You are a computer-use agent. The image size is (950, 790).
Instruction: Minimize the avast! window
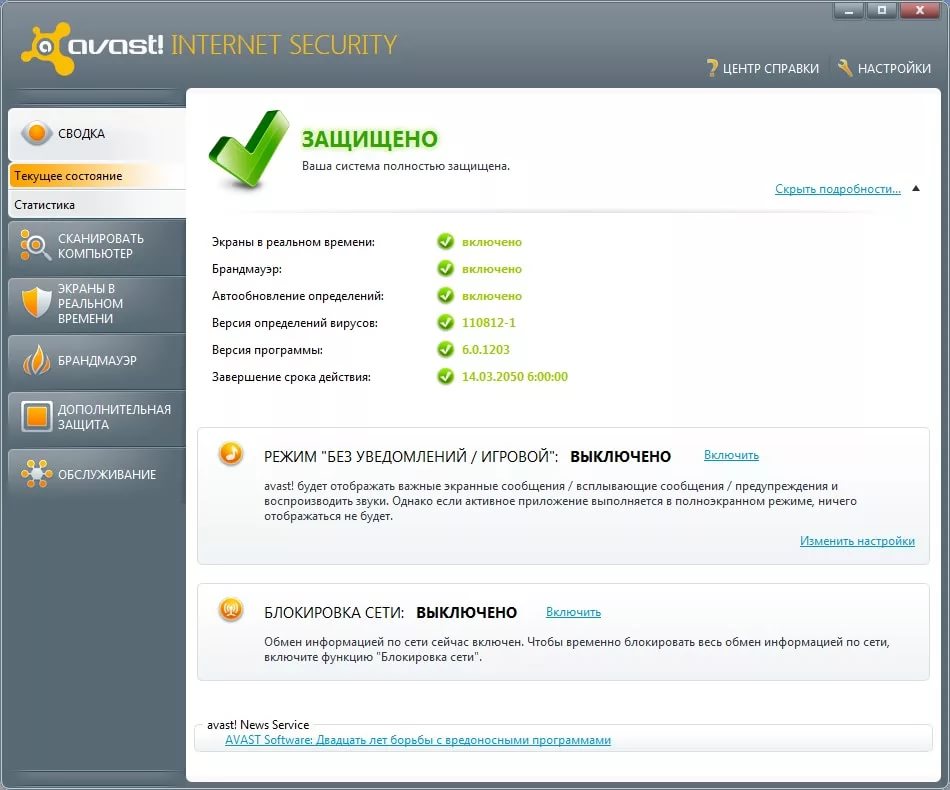tap(849, 11)
